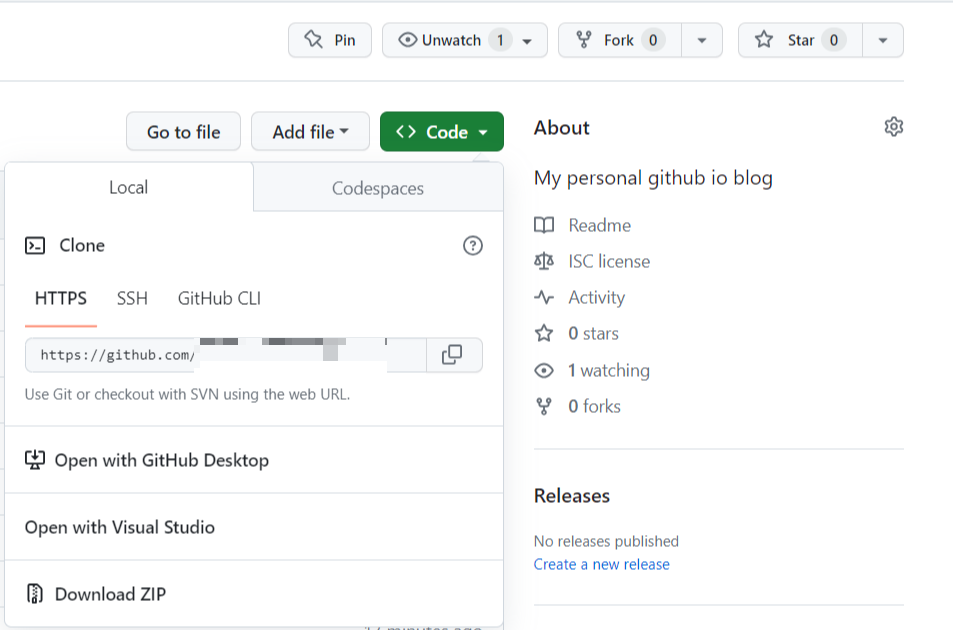The height and width of the screenshot is (630, 953).
Task: Click the clone help question mark icon
Action: 472,245
